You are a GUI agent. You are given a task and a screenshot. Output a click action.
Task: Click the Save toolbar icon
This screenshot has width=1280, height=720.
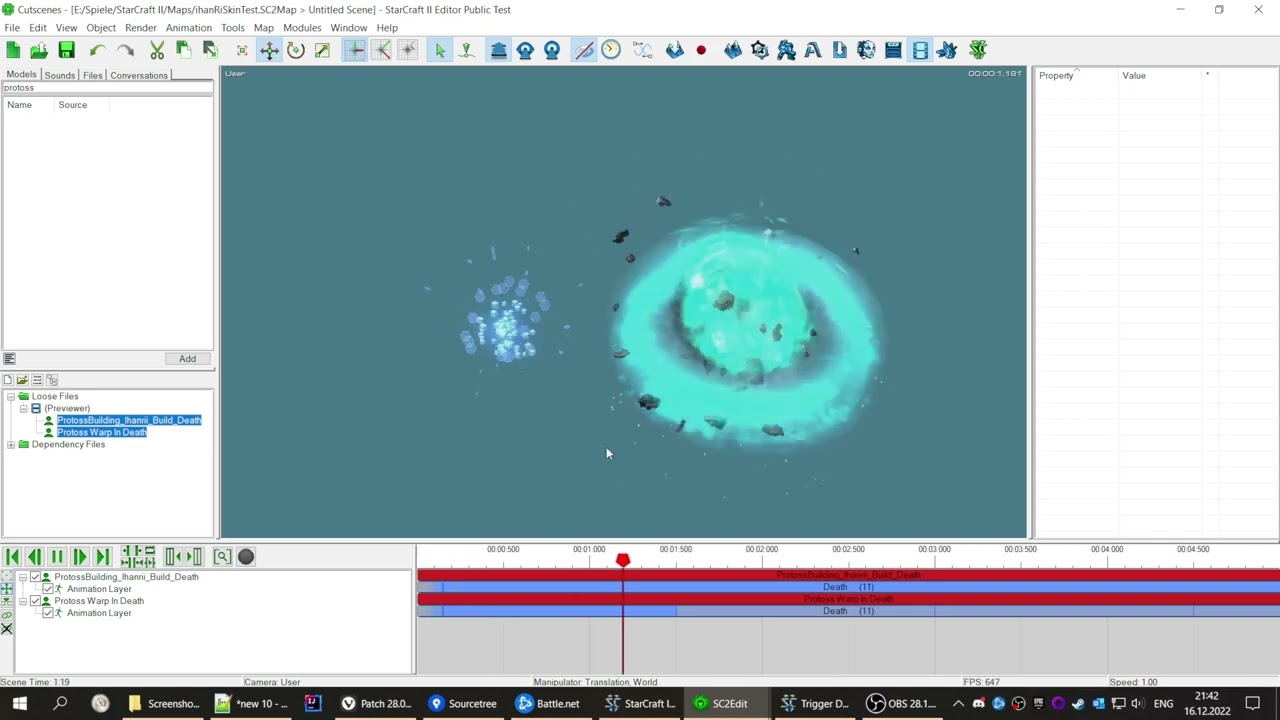click(66, 50)
